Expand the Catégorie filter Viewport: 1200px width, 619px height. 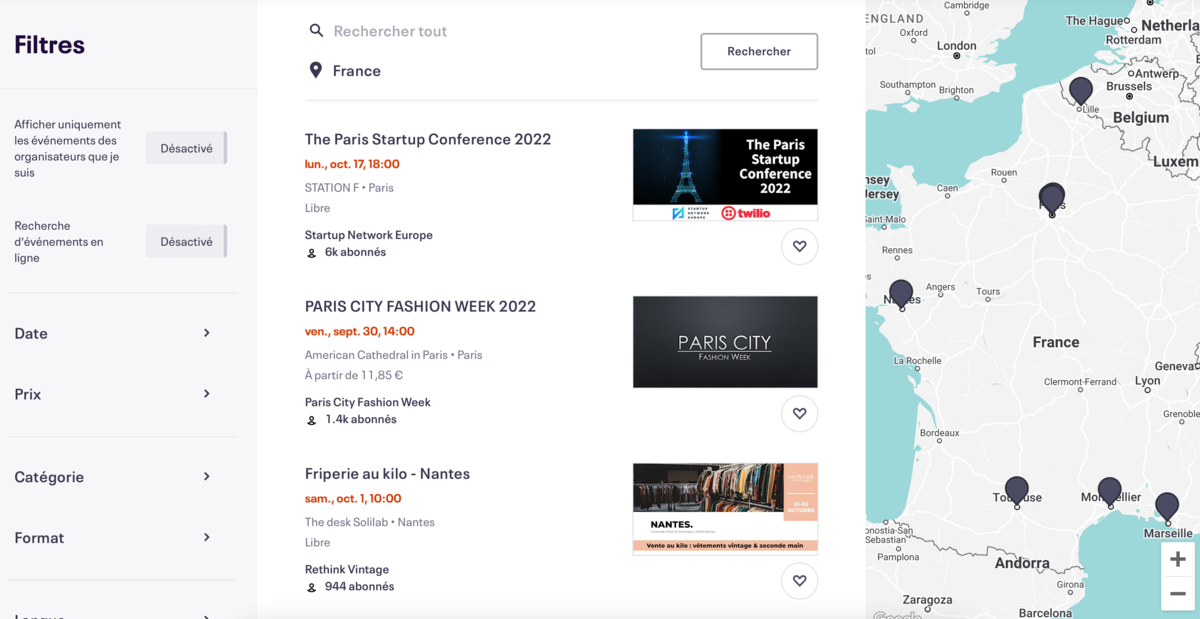(113, 477)
